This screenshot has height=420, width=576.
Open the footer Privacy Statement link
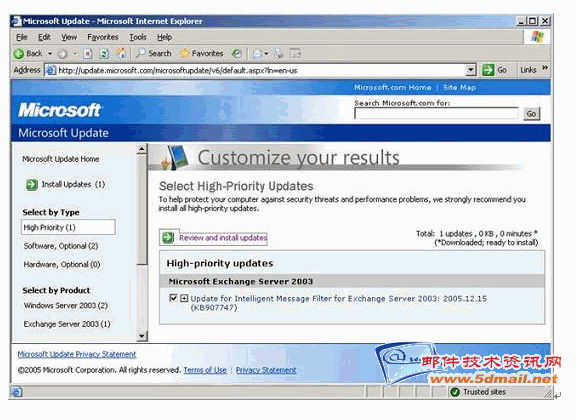[x=266, y=370]
